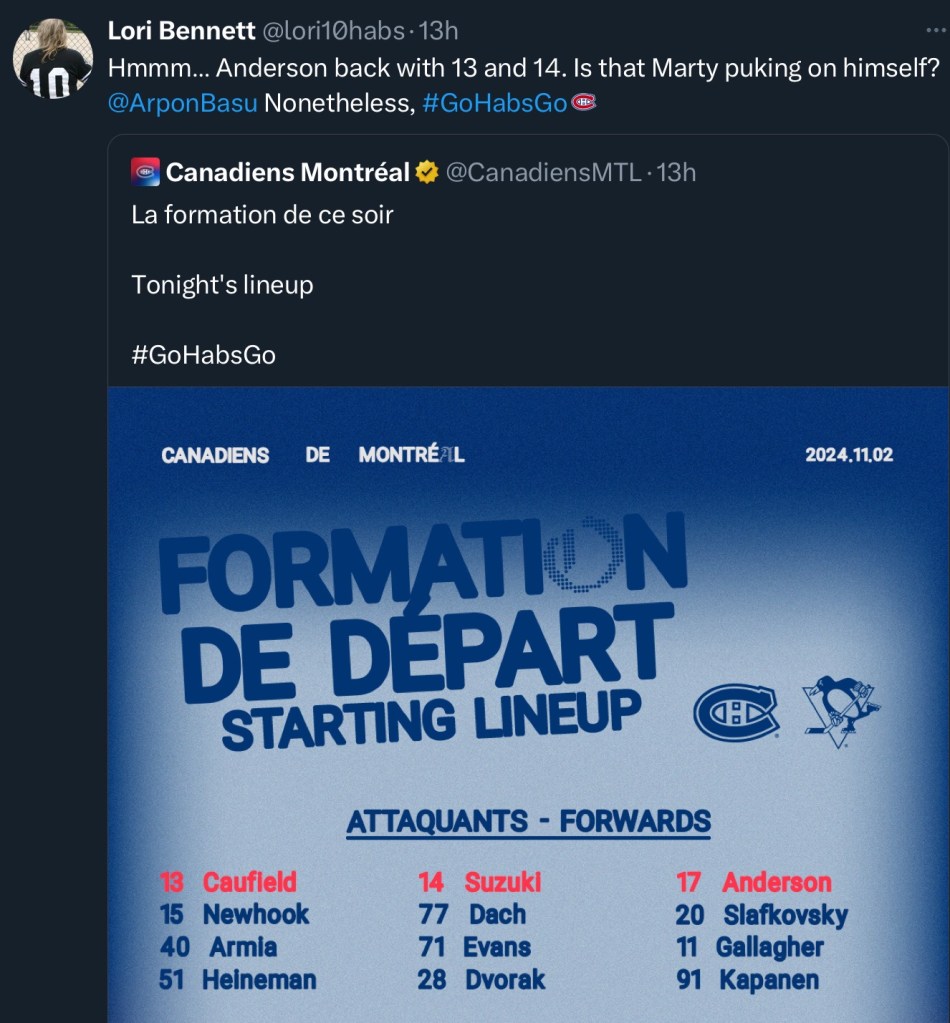Click the "Tonight's lineup" text
950x1023 pixels.
point(222,285)
